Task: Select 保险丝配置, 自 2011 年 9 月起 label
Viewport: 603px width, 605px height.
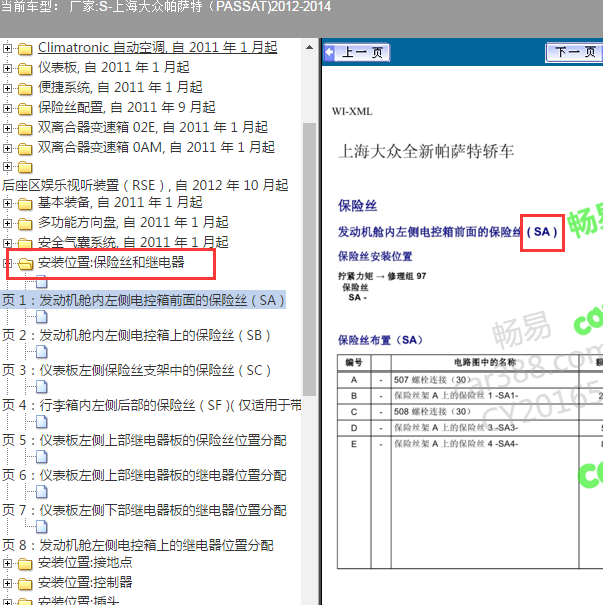Action: [127, 107]
